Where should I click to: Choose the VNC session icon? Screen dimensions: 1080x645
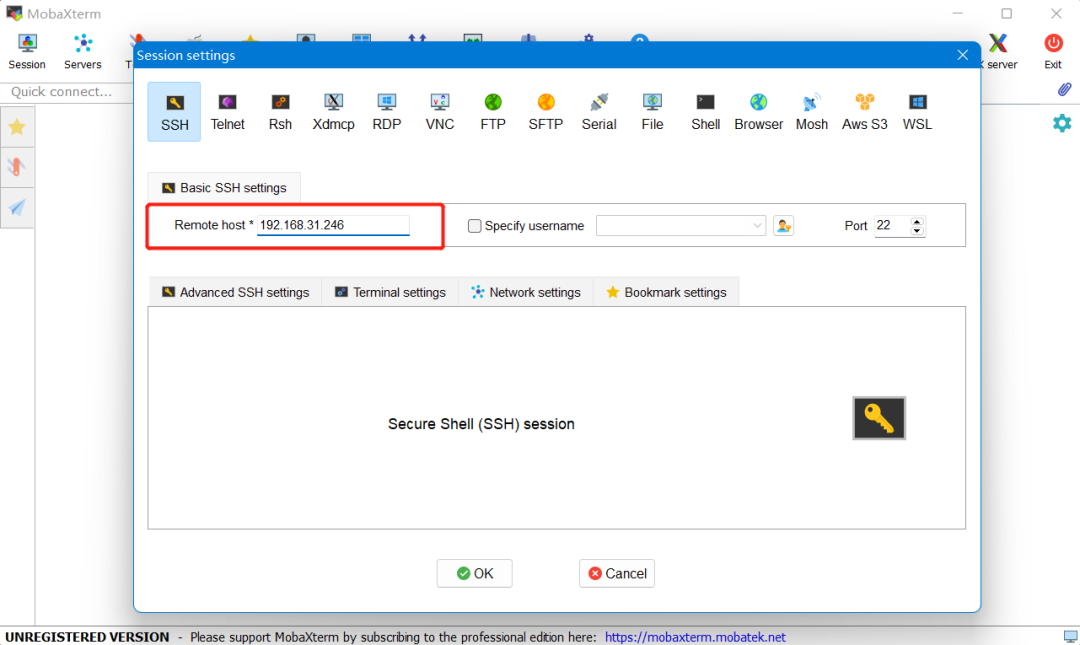439,112
